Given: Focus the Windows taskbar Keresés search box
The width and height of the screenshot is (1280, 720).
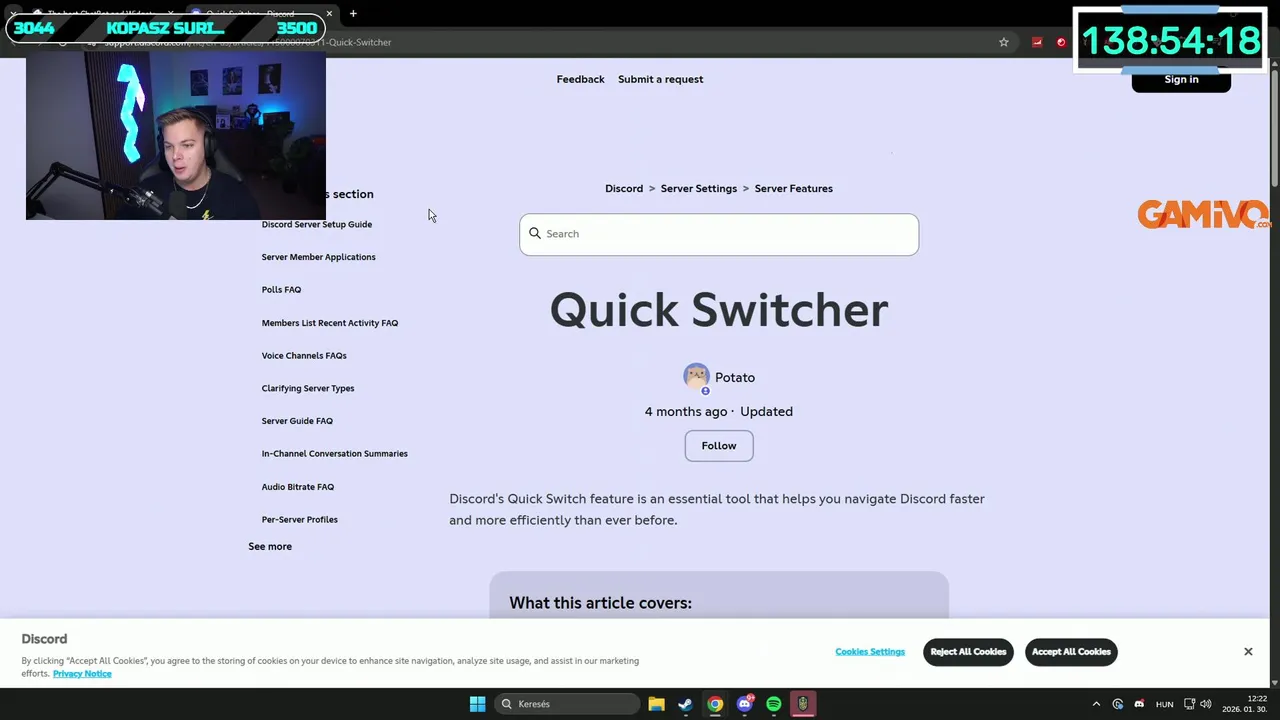Looking at the screenshot, I should [x=568, y=704].
